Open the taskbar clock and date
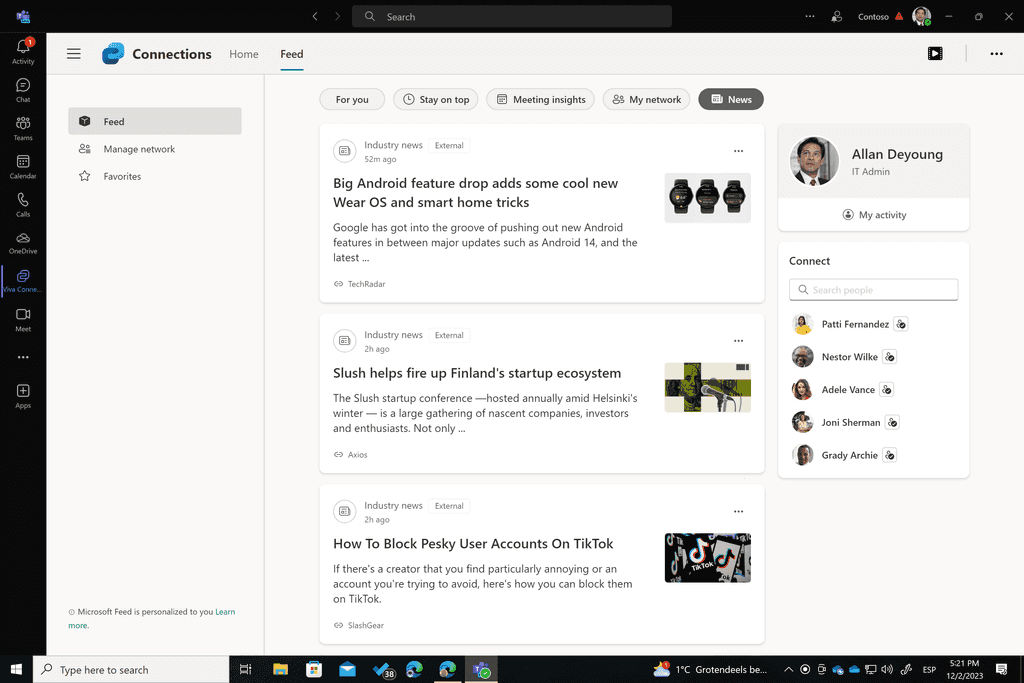 (965, 669)
